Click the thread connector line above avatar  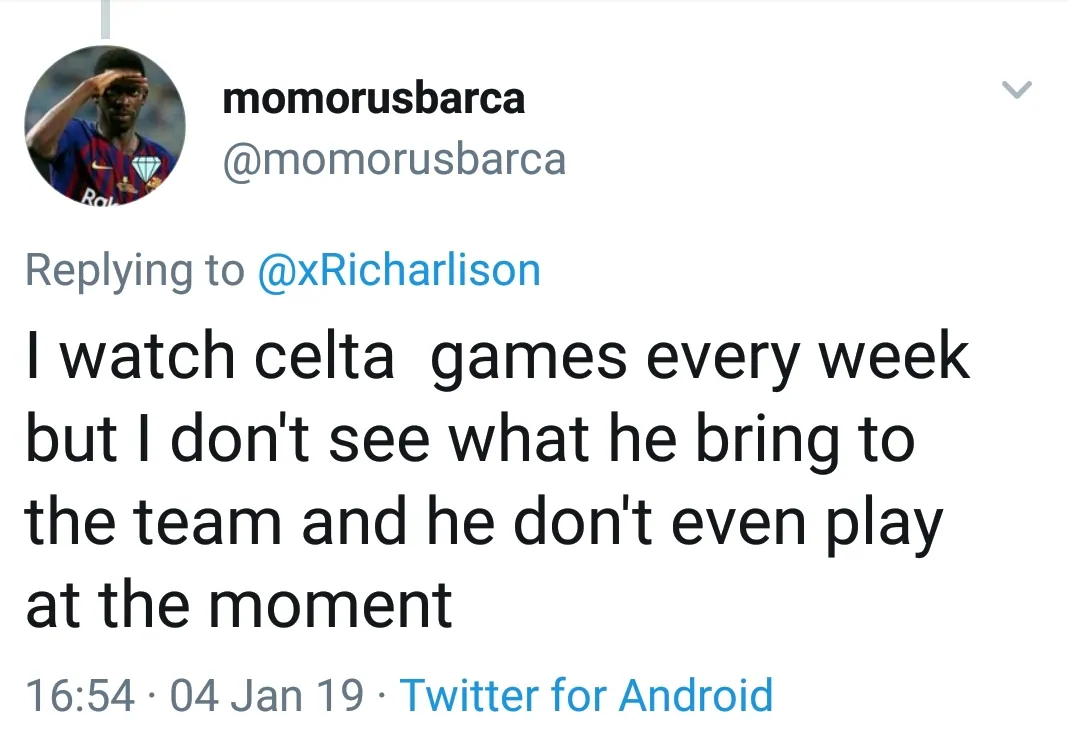tap(105, 18)
